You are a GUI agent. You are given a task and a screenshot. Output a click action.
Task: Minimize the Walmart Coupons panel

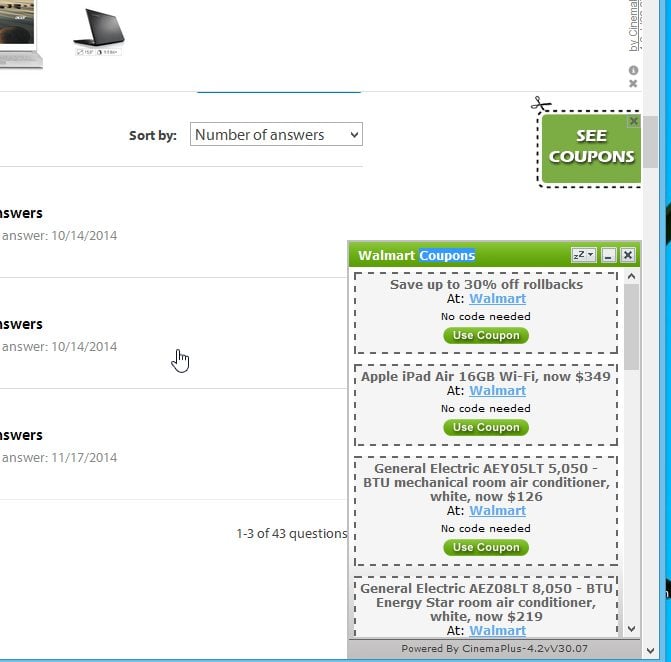coord(608,255)
